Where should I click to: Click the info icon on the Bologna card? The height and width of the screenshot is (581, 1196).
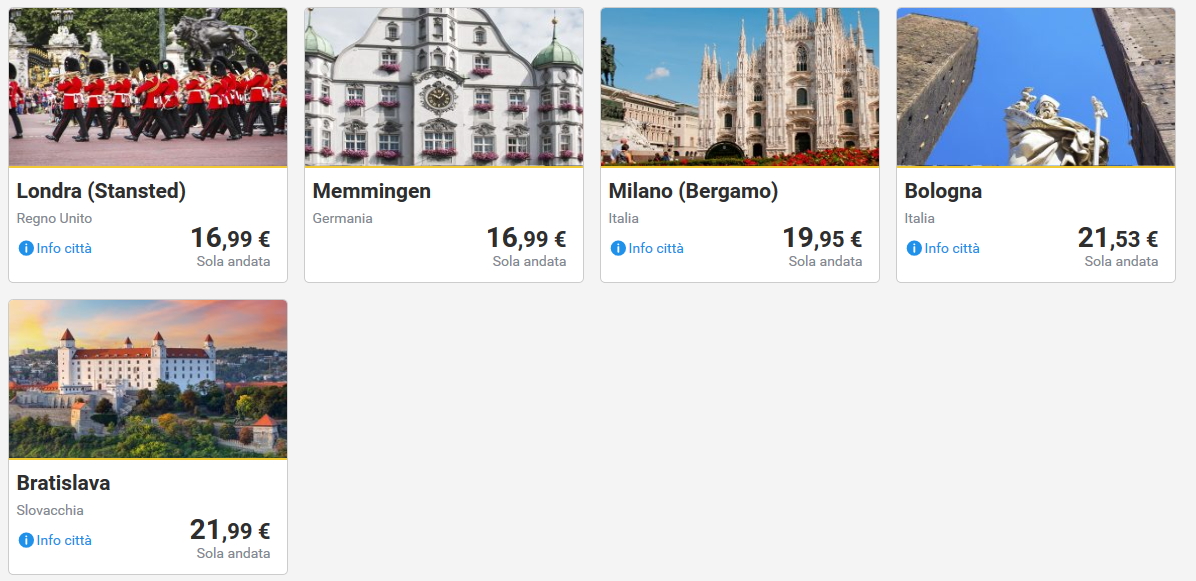pos(914,248)
